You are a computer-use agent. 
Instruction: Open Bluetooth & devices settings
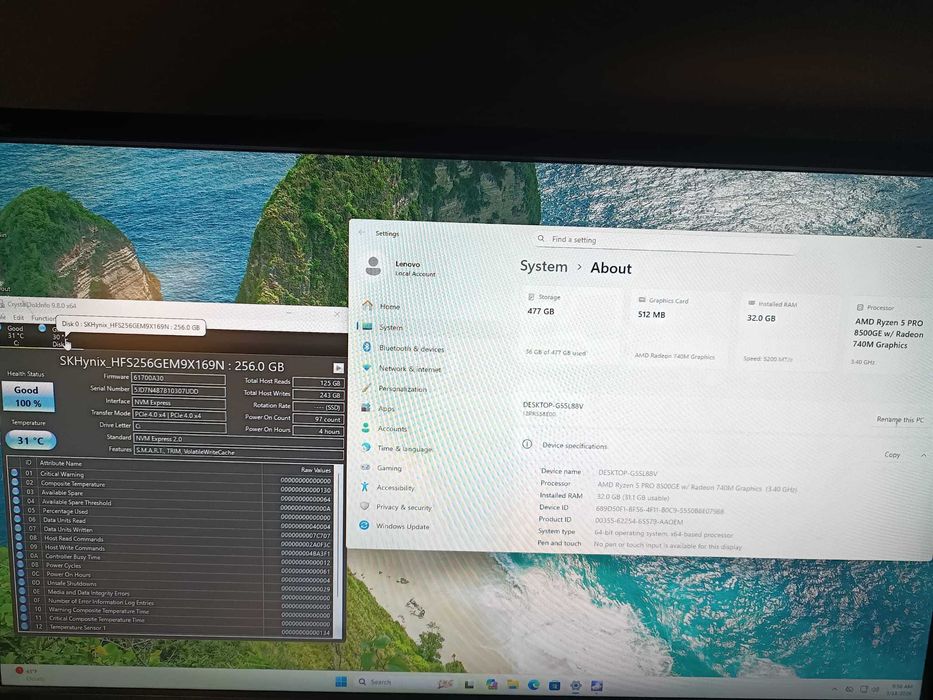pyautogui.click(x=403, y=348)
